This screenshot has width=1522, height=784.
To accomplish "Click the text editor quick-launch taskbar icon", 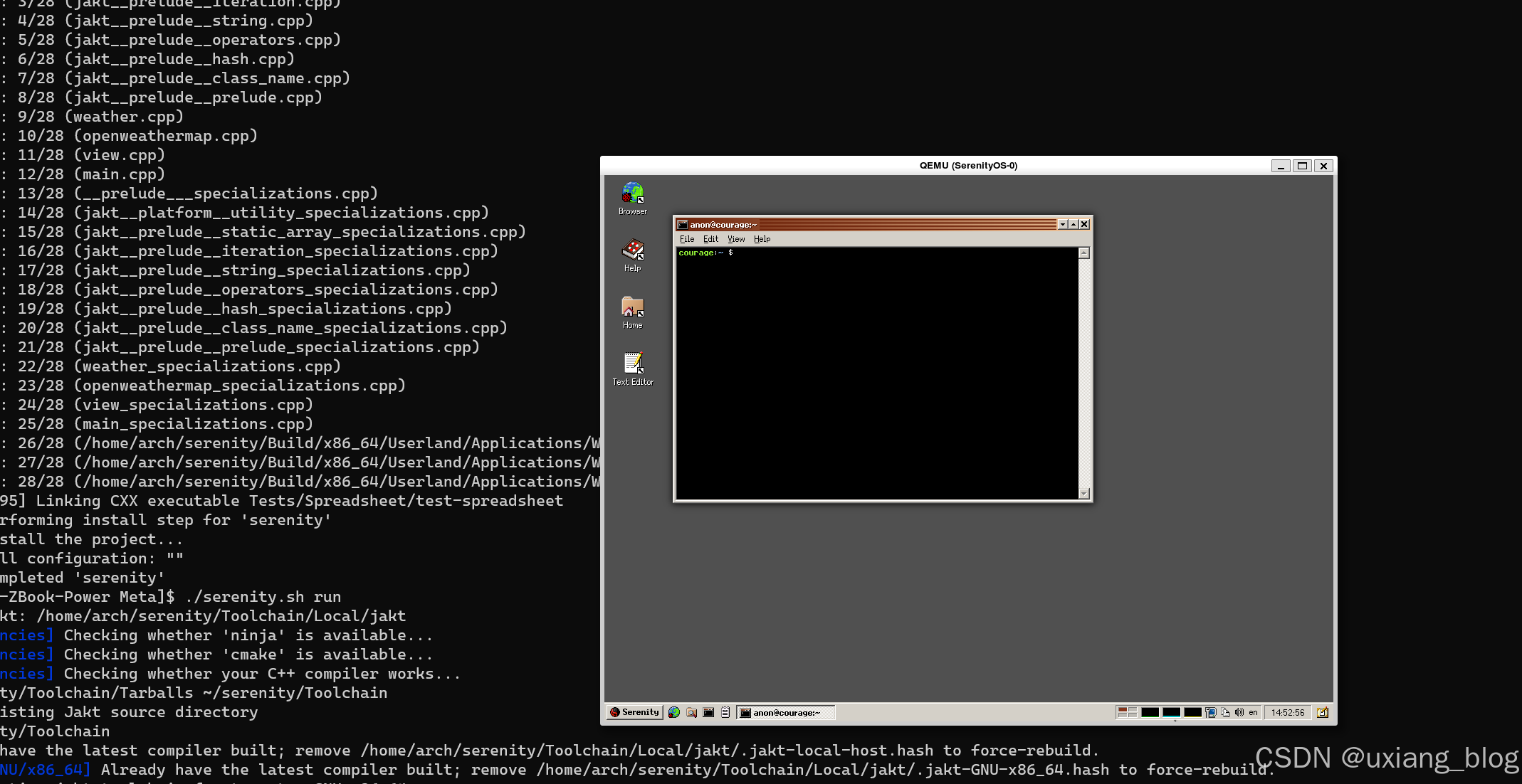I will [x=725, y=712].
